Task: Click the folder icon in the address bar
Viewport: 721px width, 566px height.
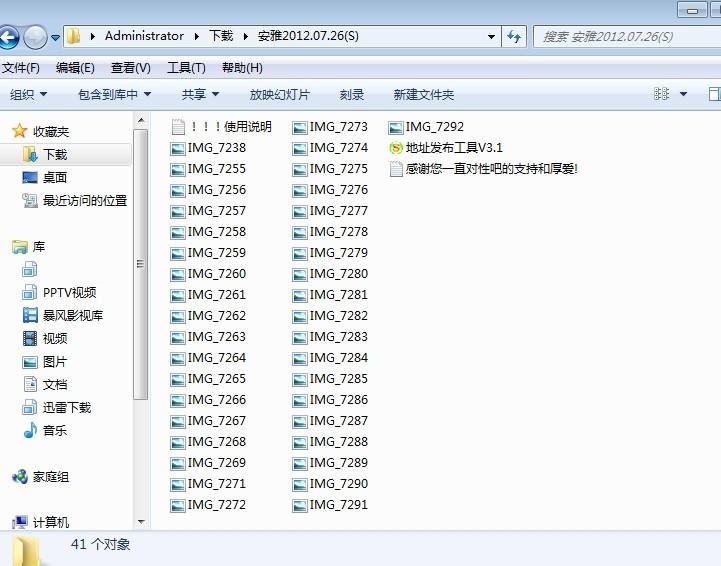Action: click(73, 36)
